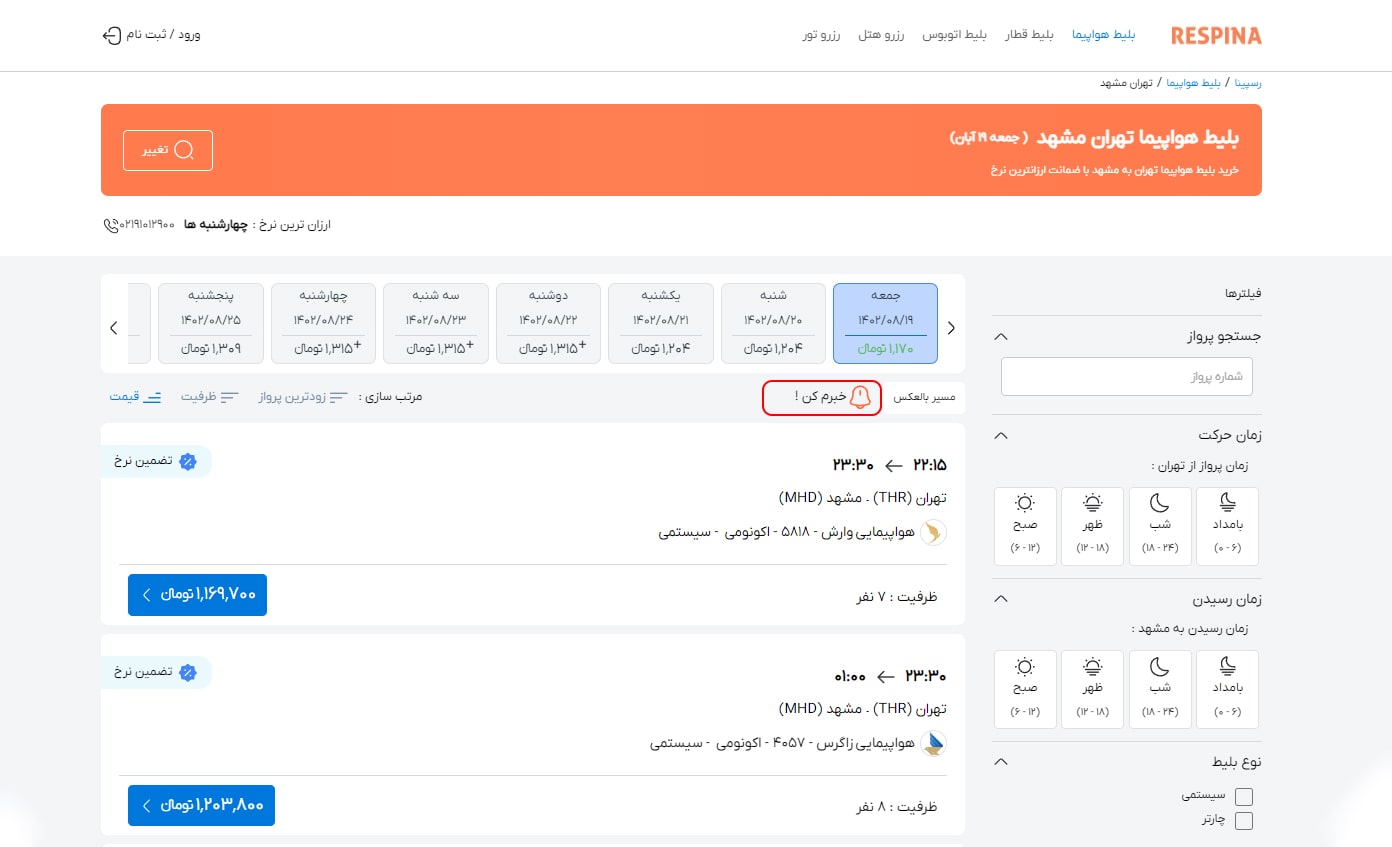Click the Varesh Airlines logo on first flight

point(933,533)
